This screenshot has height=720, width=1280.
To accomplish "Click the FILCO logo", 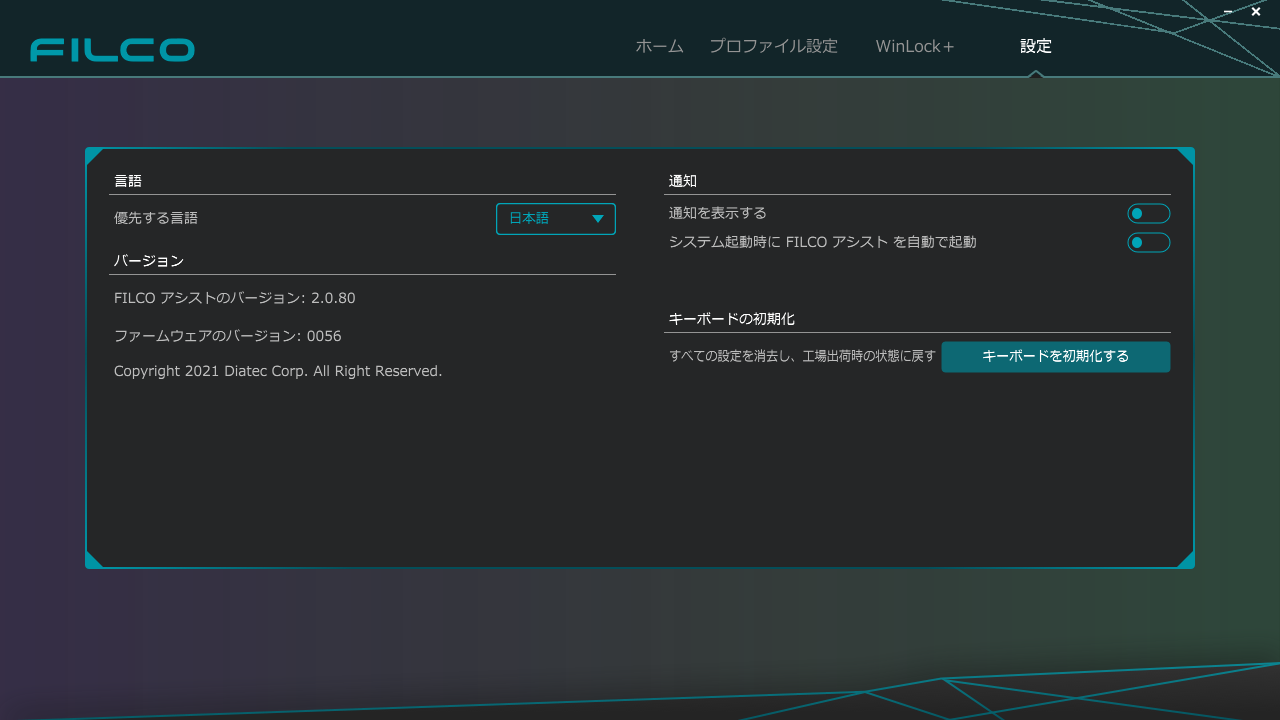I will (x=112, y=49).
